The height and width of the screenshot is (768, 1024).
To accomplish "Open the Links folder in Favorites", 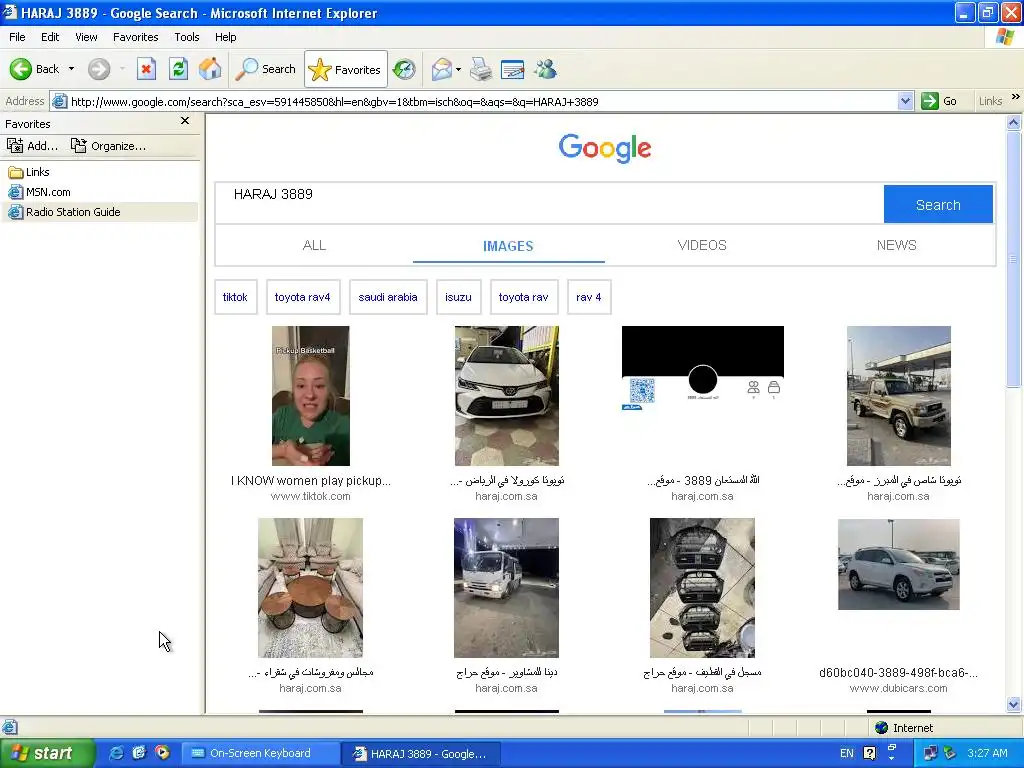I will (x=29, y=172).
